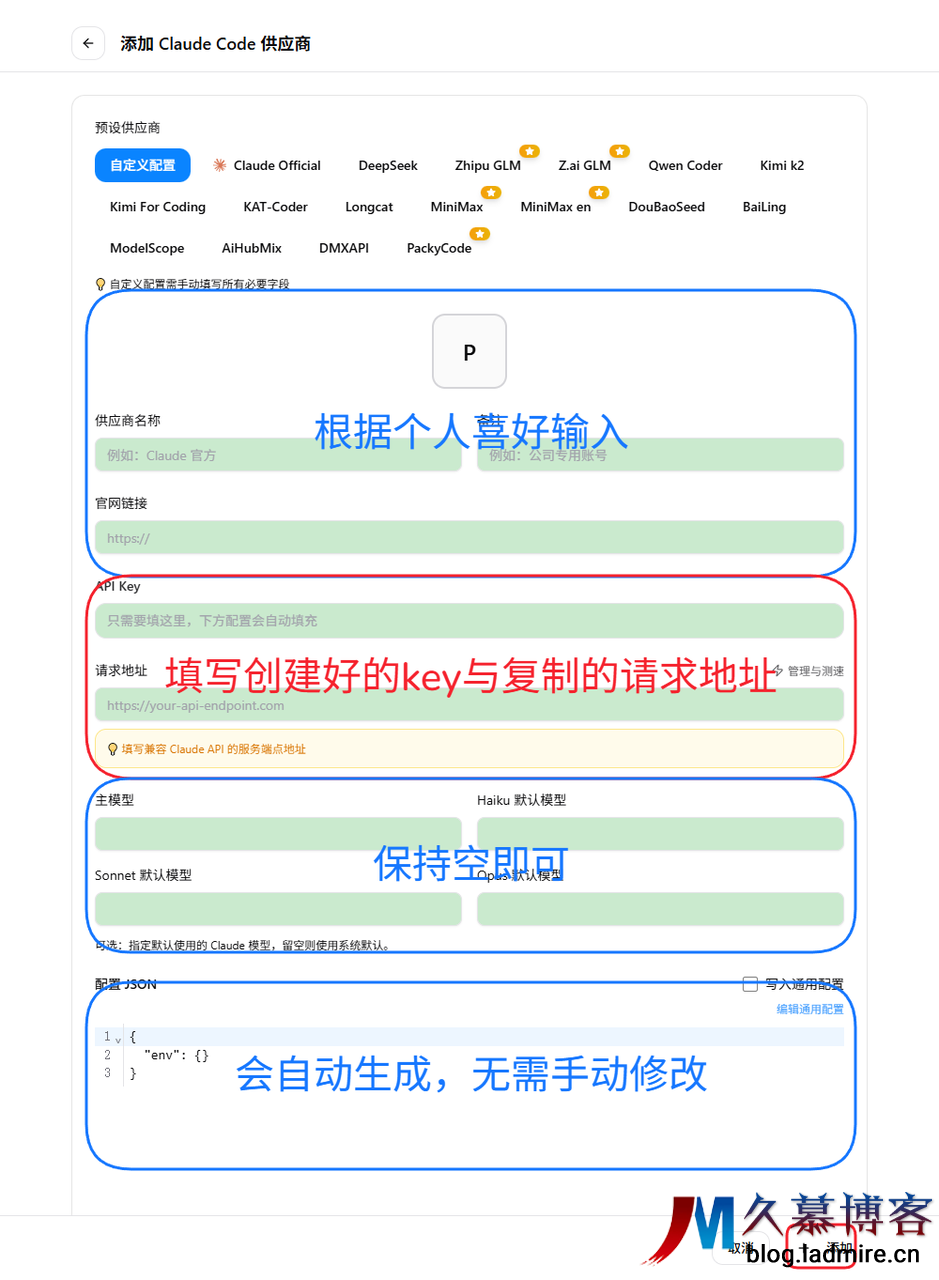Click the back arrow button
This screenshot has height=1280, width=939.
(x=88, y=44)
